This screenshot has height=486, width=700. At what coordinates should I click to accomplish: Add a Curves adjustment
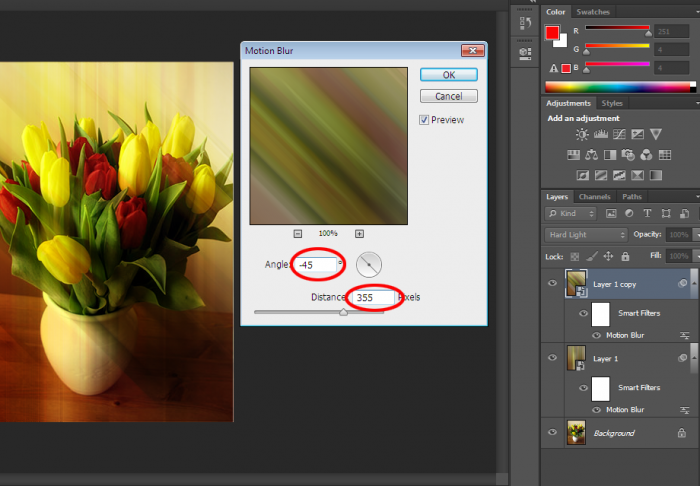tap(619, 134)
